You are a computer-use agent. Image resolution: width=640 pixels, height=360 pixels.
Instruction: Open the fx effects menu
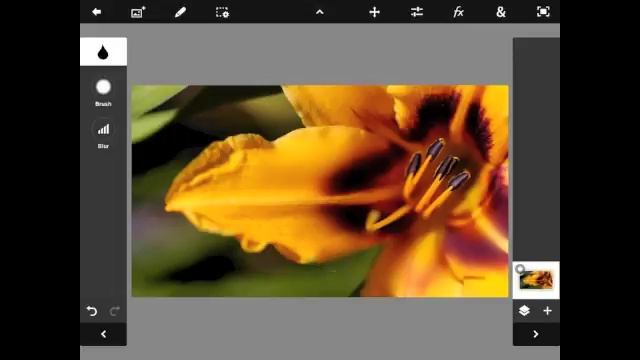coord(458,12)
